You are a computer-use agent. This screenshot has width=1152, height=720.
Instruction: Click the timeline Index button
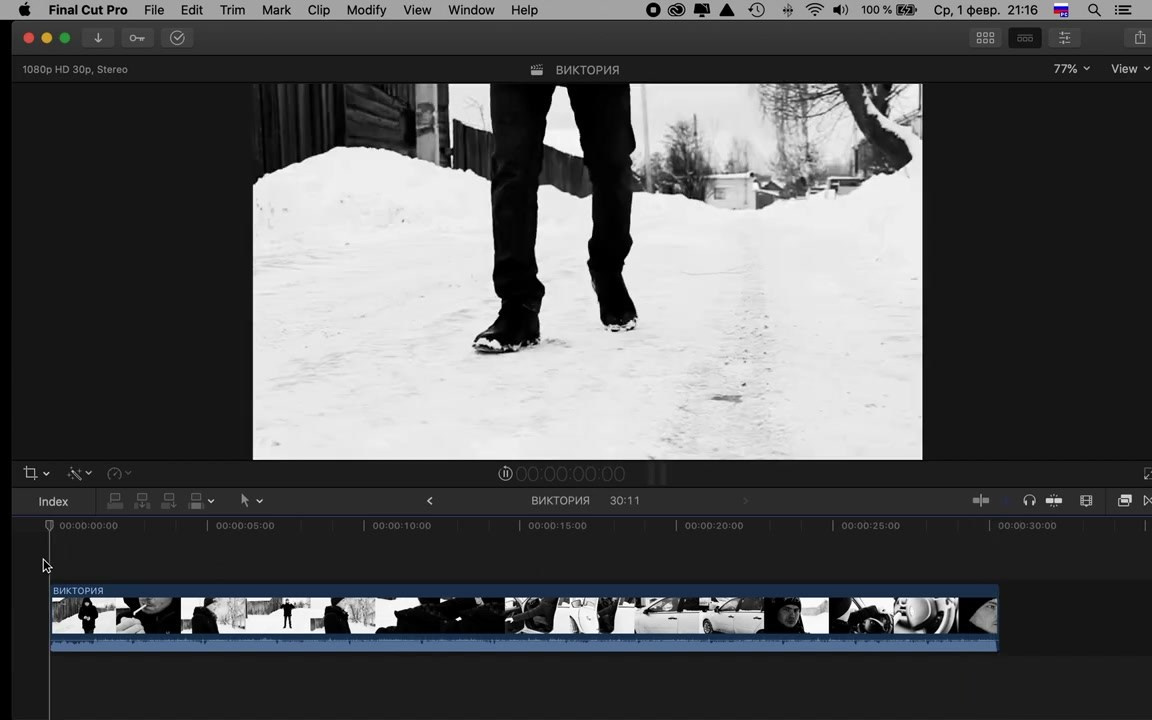point(53,501)
